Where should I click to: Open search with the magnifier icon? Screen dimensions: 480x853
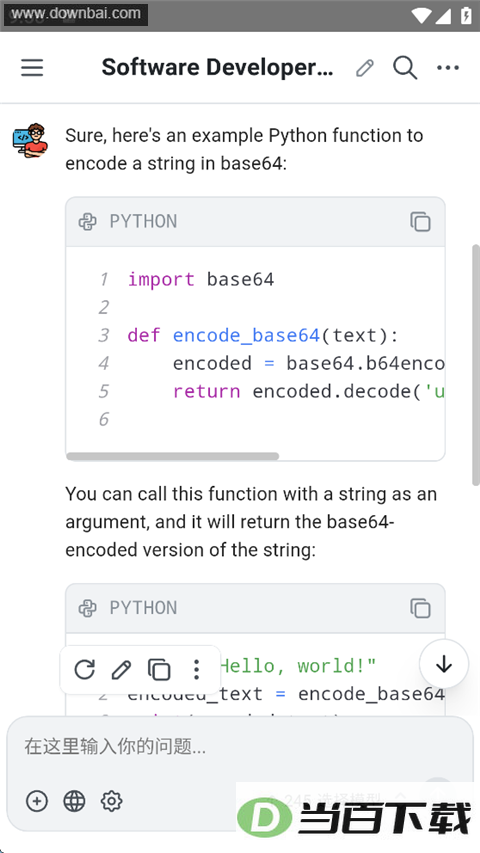[405, 68]
